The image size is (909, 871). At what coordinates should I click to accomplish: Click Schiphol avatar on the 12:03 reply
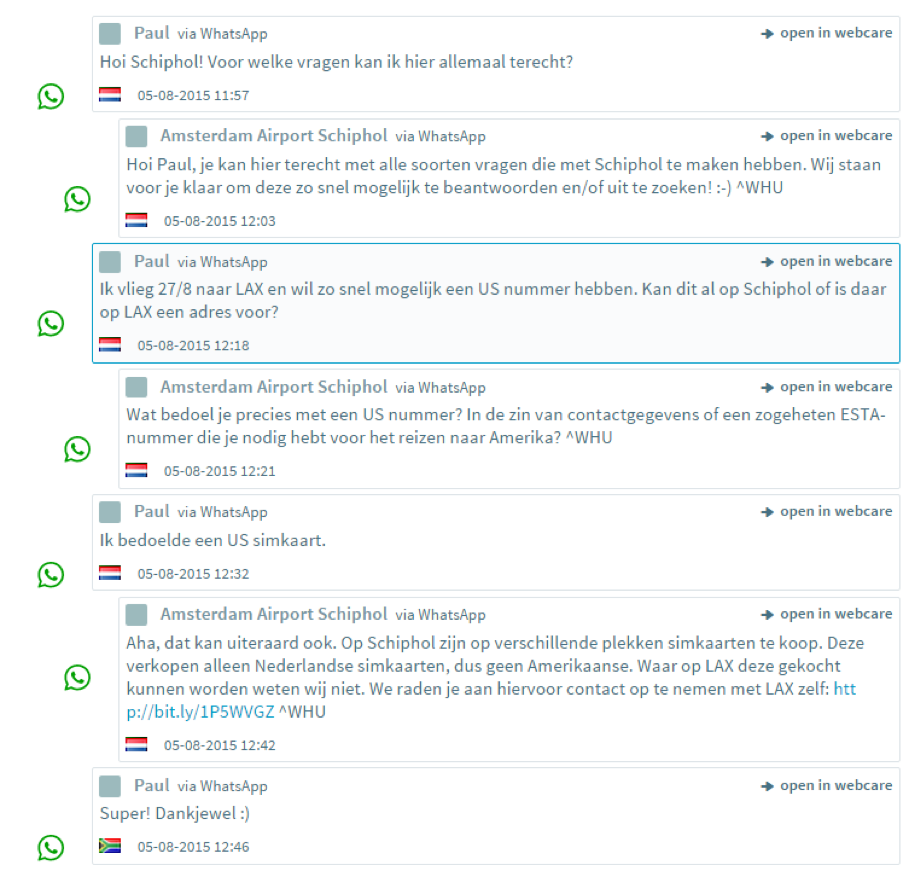(136, 136)
